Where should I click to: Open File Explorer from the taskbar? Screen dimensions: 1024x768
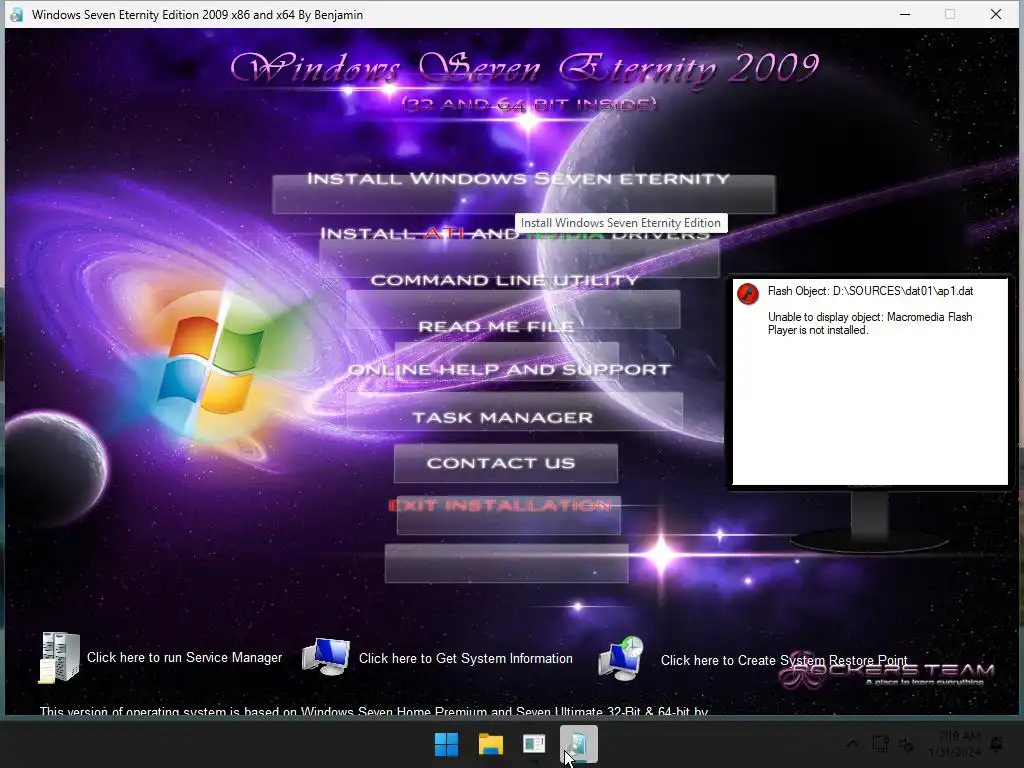490,744
